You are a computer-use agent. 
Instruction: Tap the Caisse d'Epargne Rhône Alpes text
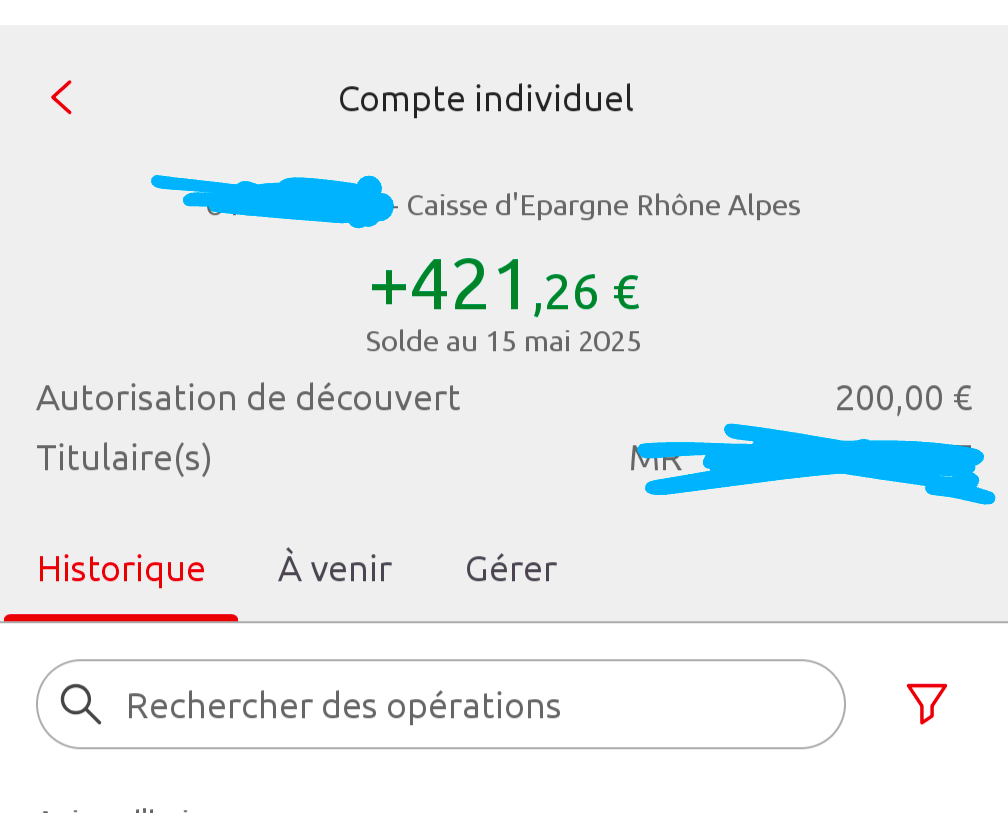[604, 206]
